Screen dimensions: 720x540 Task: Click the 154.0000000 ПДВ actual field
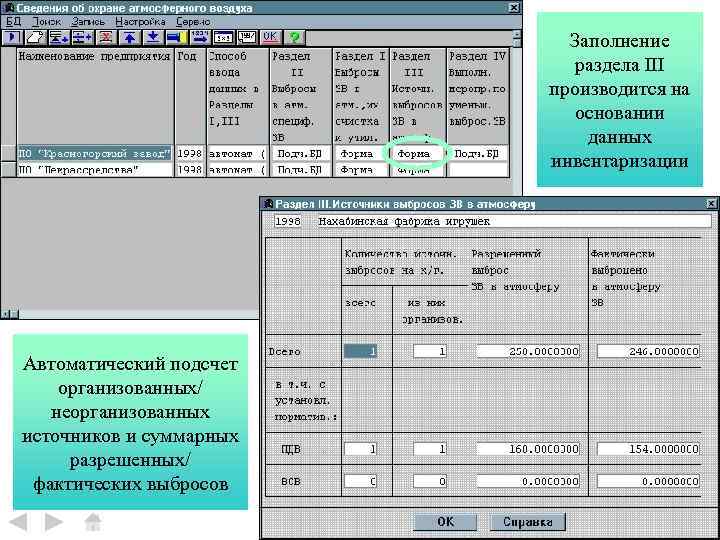[x=648, y=449]
